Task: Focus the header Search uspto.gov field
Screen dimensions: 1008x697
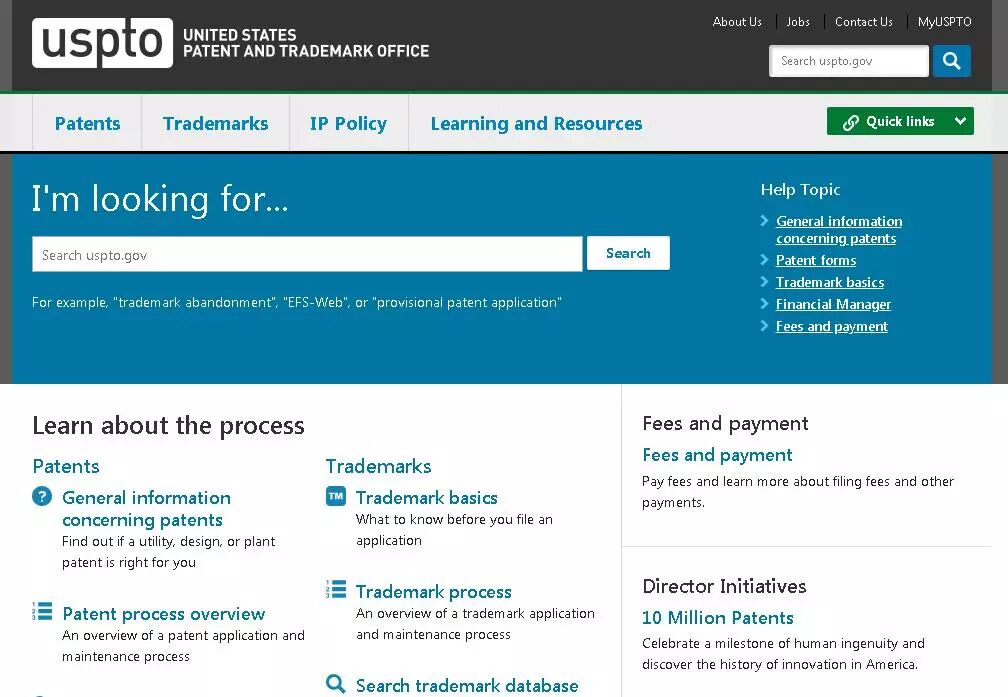Action: coord(849,61)
